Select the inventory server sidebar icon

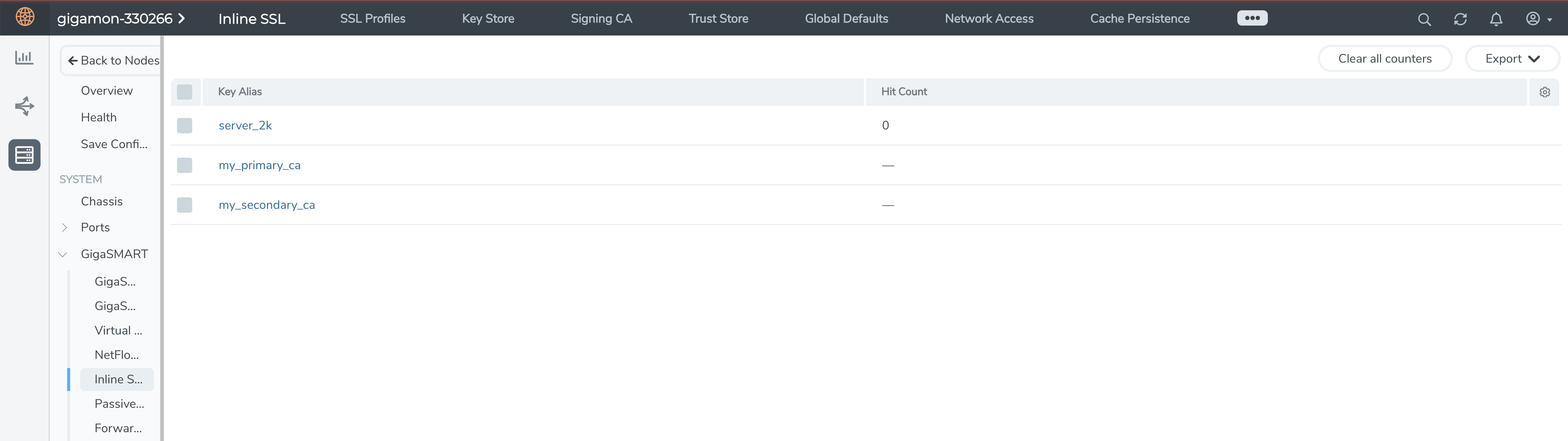(24, 155)
